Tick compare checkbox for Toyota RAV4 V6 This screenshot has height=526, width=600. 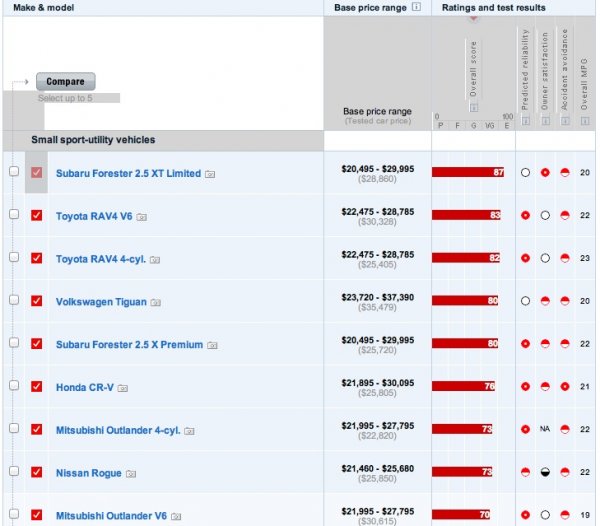37,215
